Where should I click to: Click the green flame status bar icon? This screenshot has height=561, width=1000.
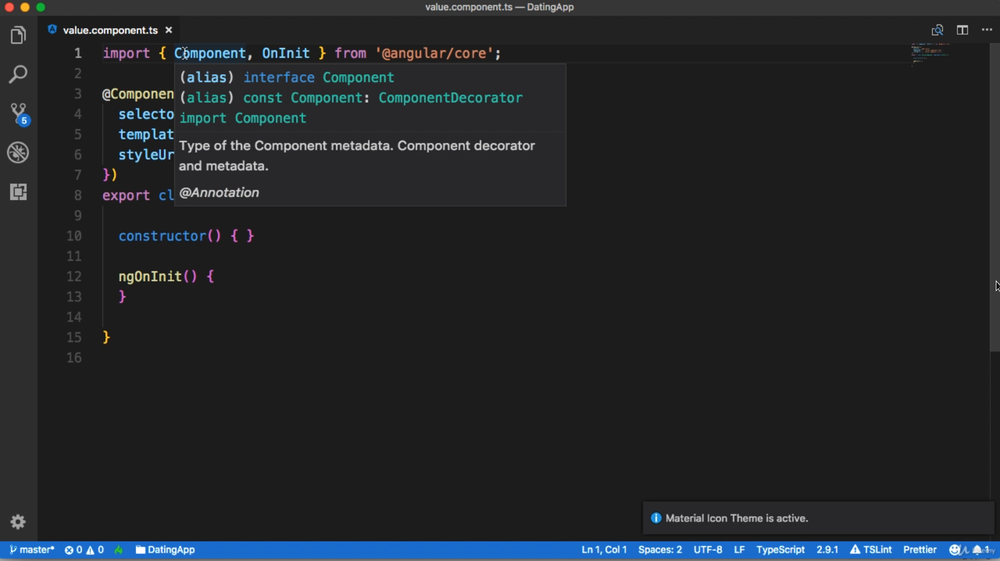[x=119, y=550]
